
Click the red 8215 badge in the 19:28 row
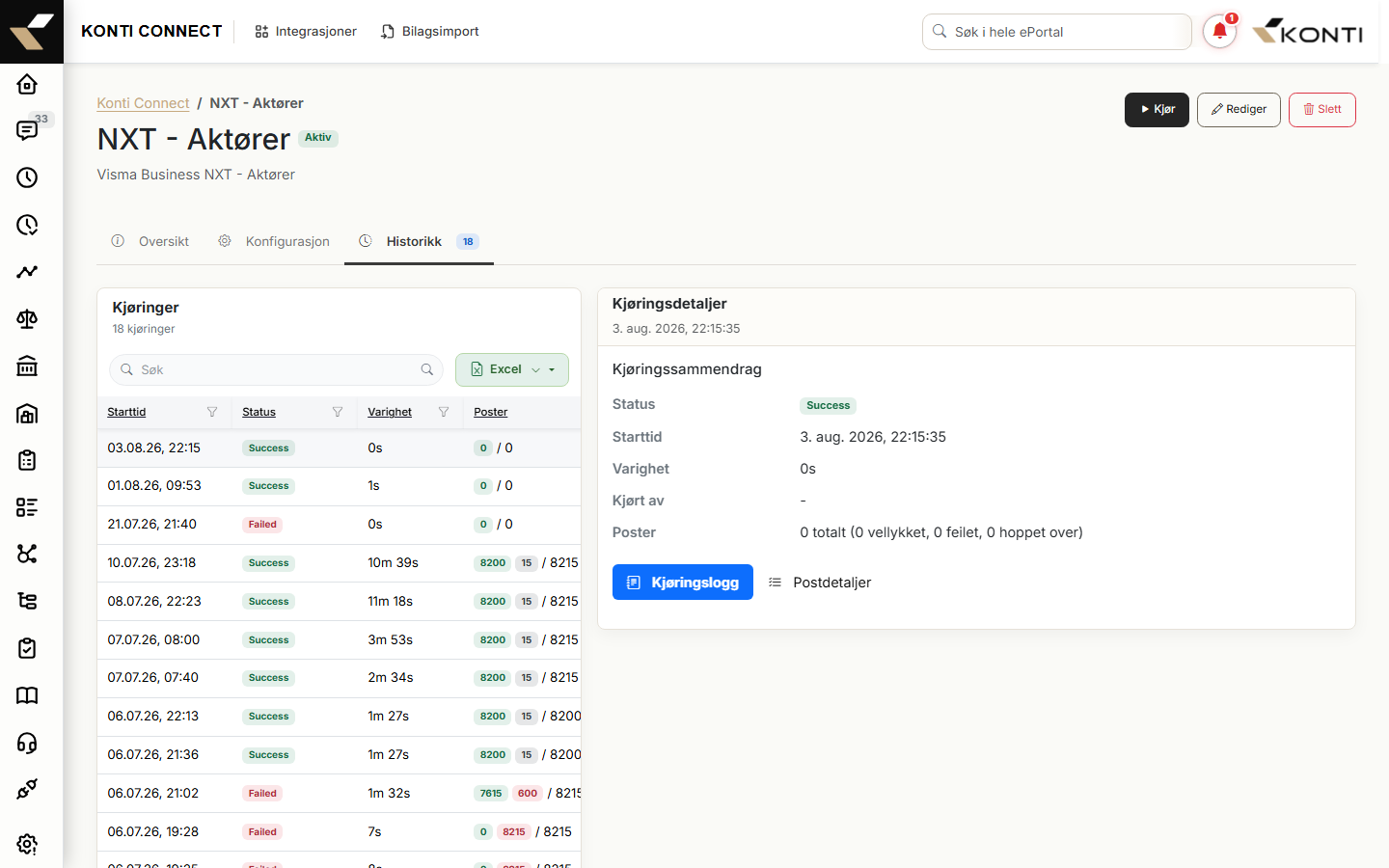click(514, 832)
